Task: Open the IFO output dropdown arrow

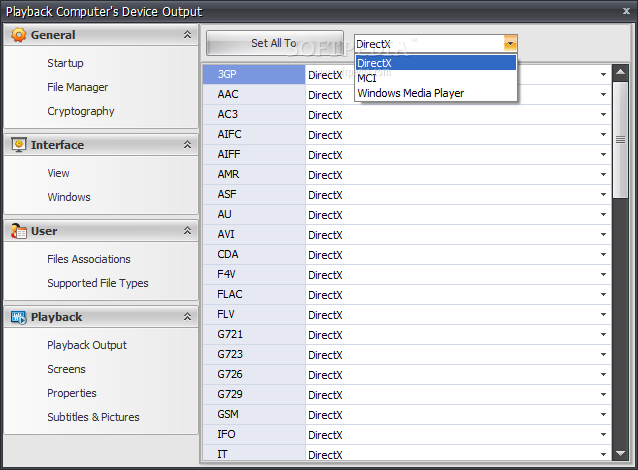Action: pyautogui.click(x=603, y=435)
